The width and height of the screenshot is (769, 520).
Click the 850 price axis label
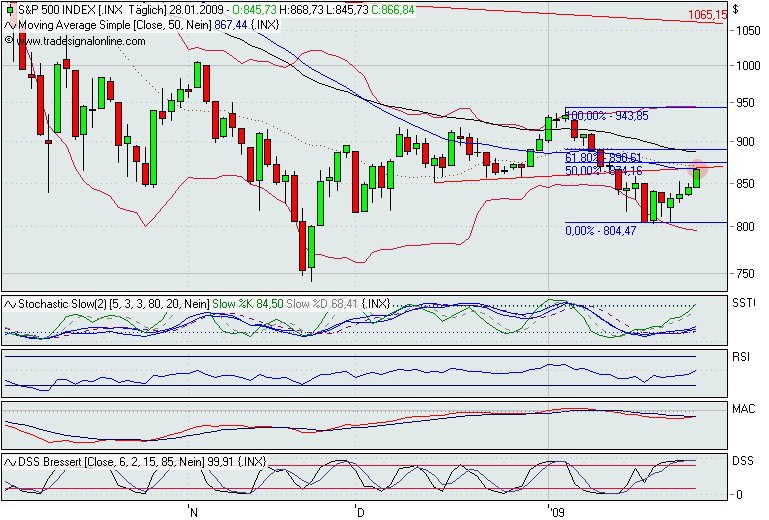[744, 183]
